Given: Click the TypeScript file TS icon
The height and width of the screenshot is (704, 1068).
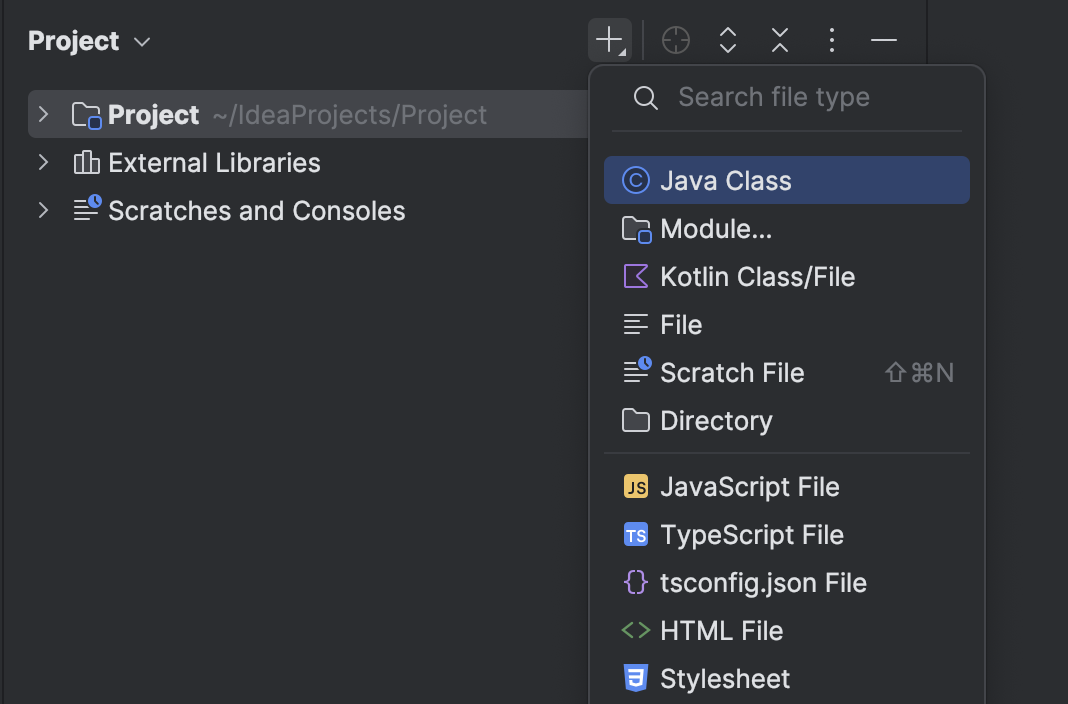Looking at the screenshot, I should click(636, 534).
